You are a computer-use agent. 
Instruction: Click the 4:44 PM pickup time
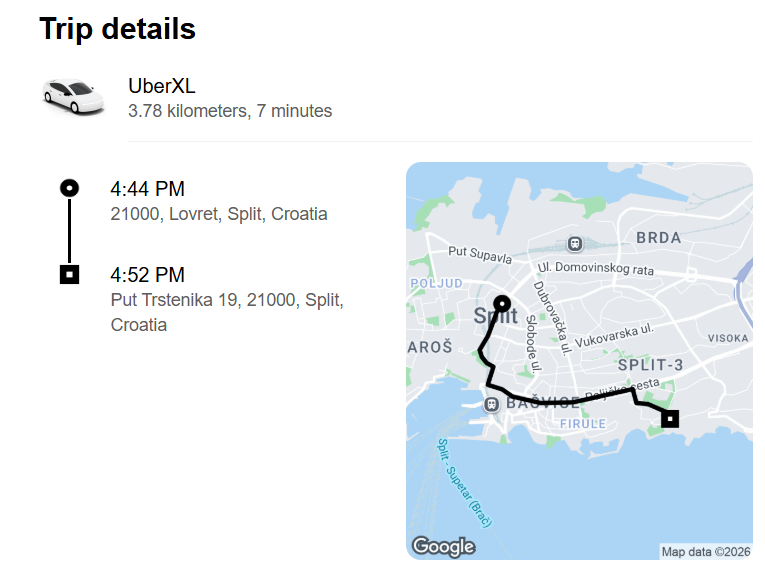147,189
